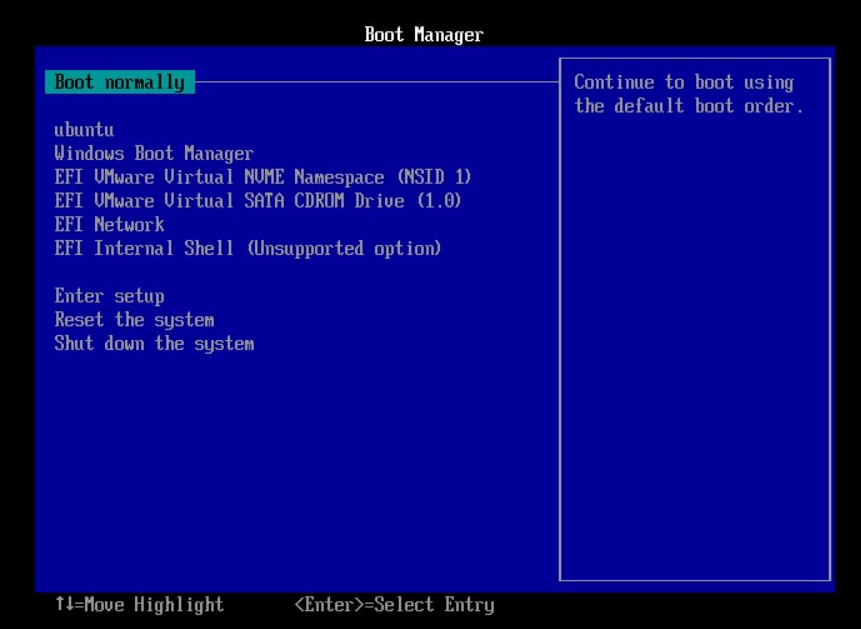Select Shut down the system
The width and height of the screenshot is (861, 629).
154,344
